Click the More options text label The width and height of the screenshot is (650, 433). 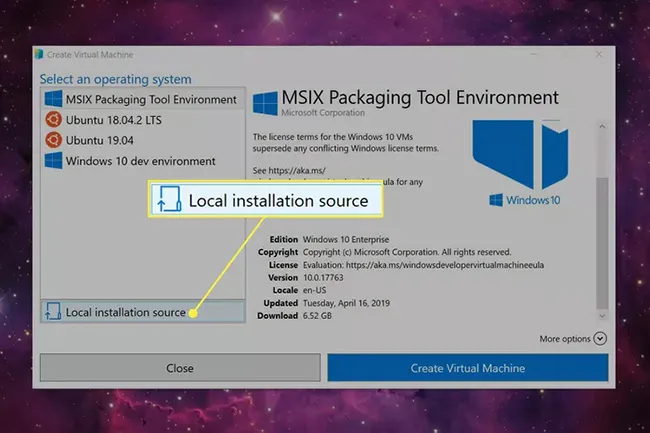click(564, 339)
